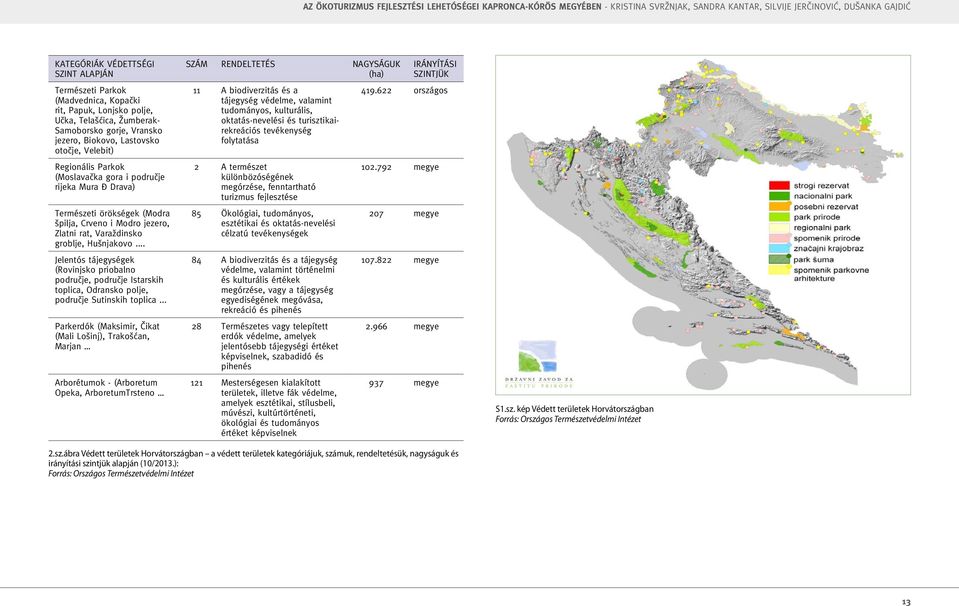The height and width of the screenshot is (606, 959).
Task: Click the yellow spomenik parkovne arhitekture swatch
Action: [x=779, y=270]
